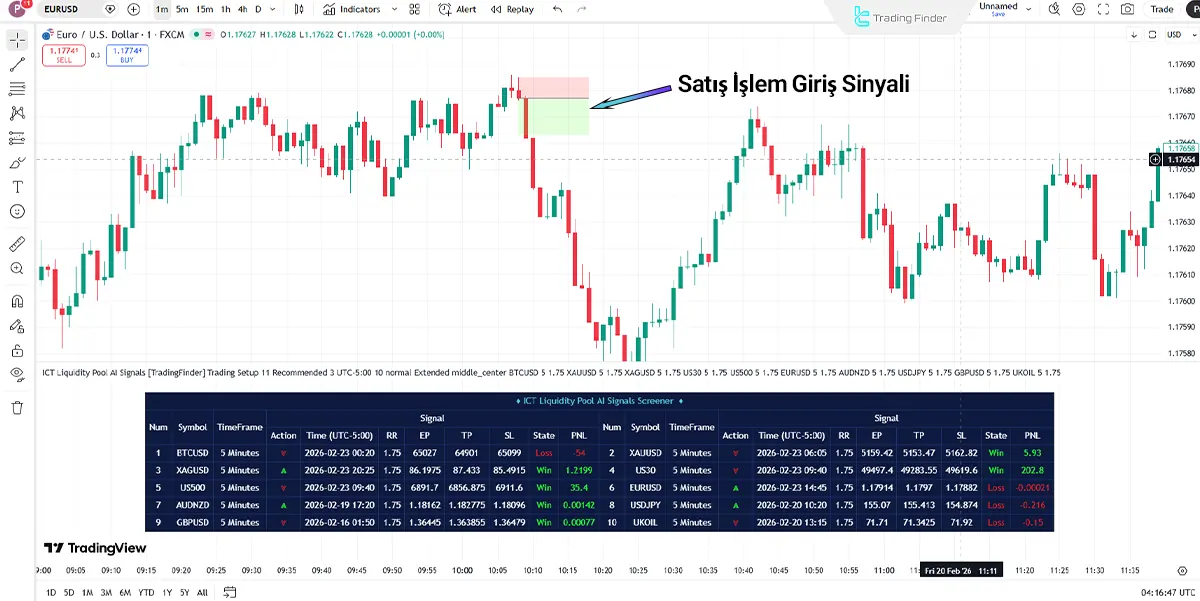Open the forecasting and measurement tools
This screenshot has width=1200, height=601.
pyautogui.click(x=17, y=138)
